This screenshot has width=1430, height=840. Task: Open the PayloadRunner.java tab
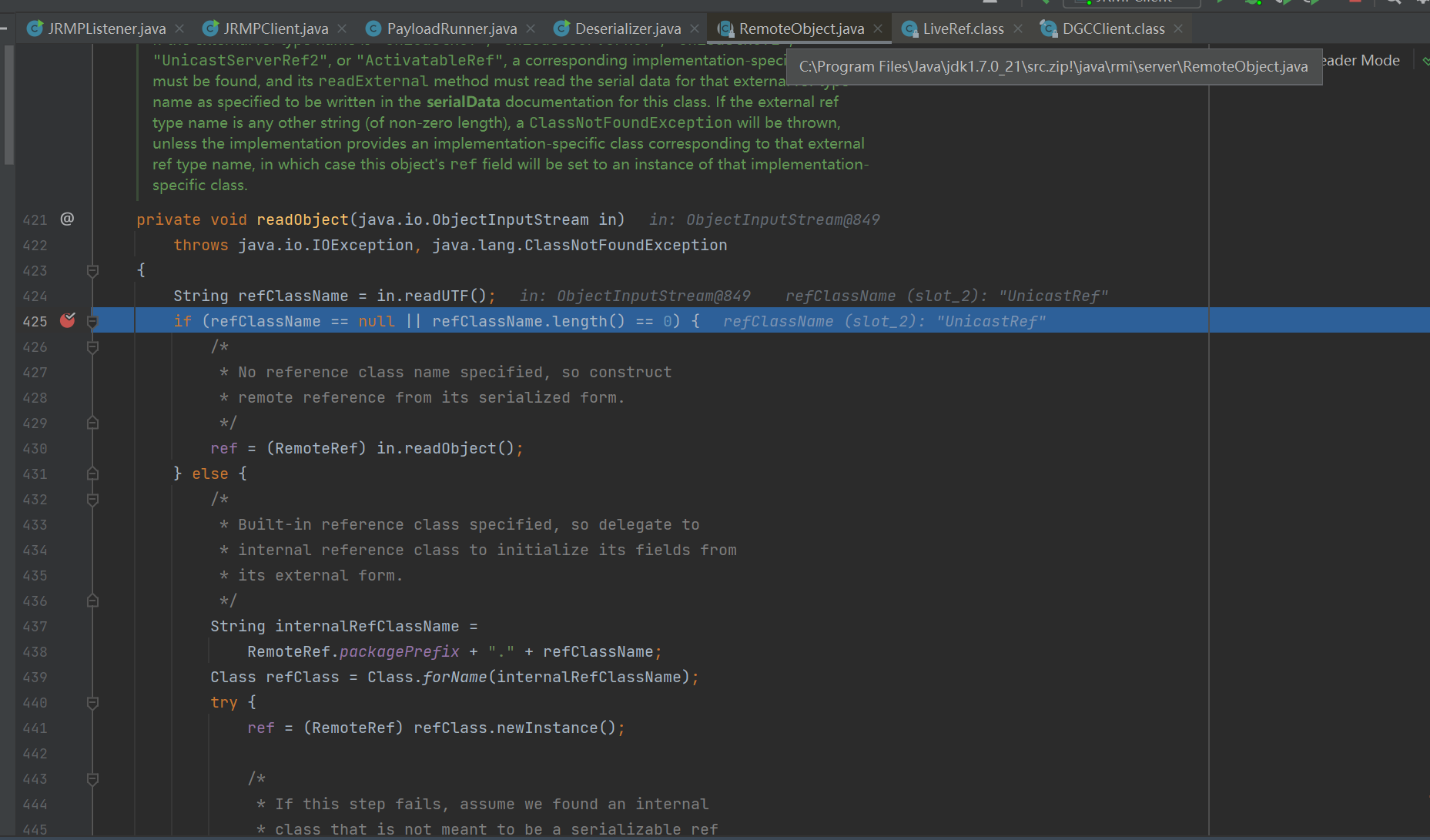click(451, 28)
